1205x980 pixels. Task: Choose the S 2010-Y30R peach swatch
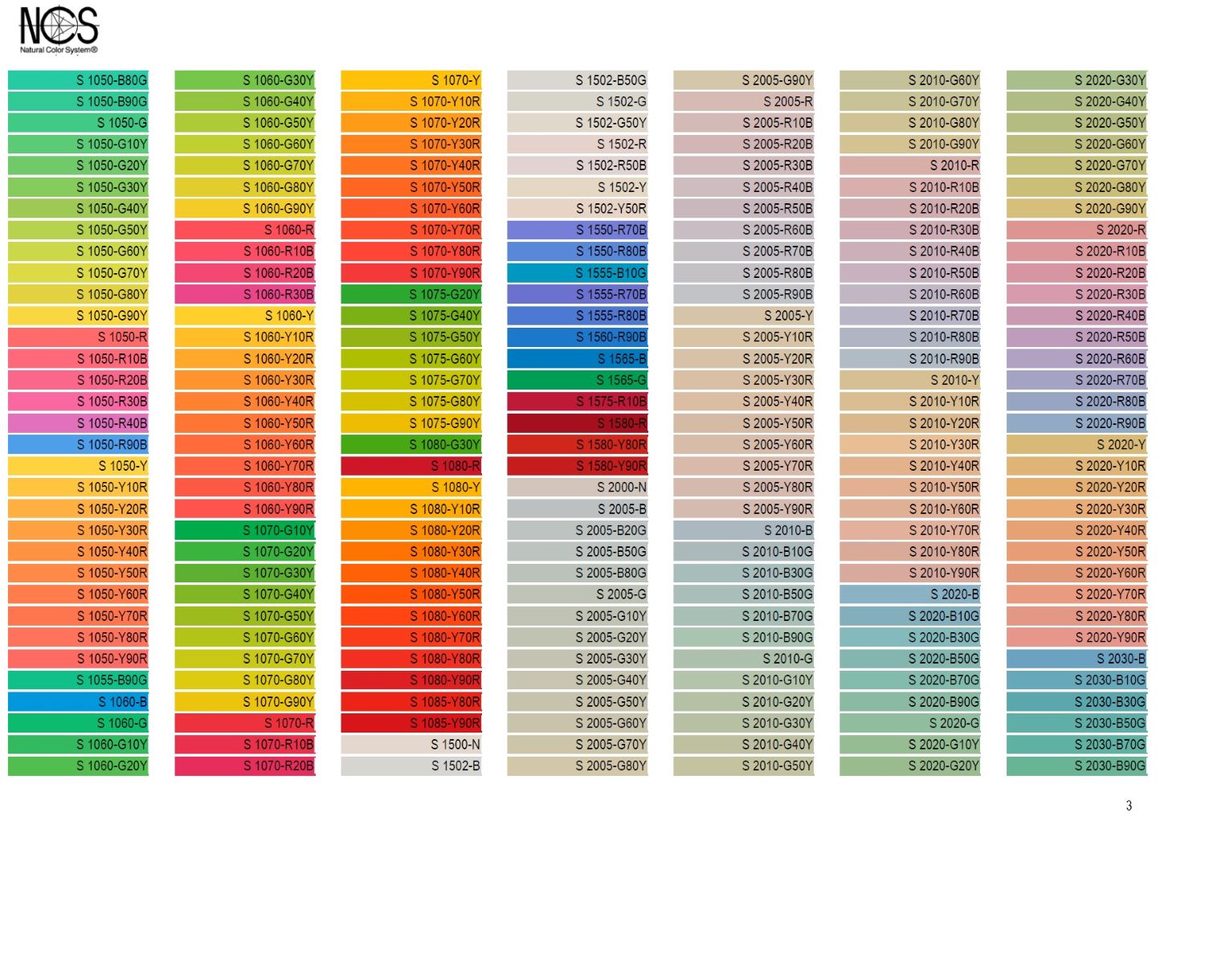coord(910,444)
